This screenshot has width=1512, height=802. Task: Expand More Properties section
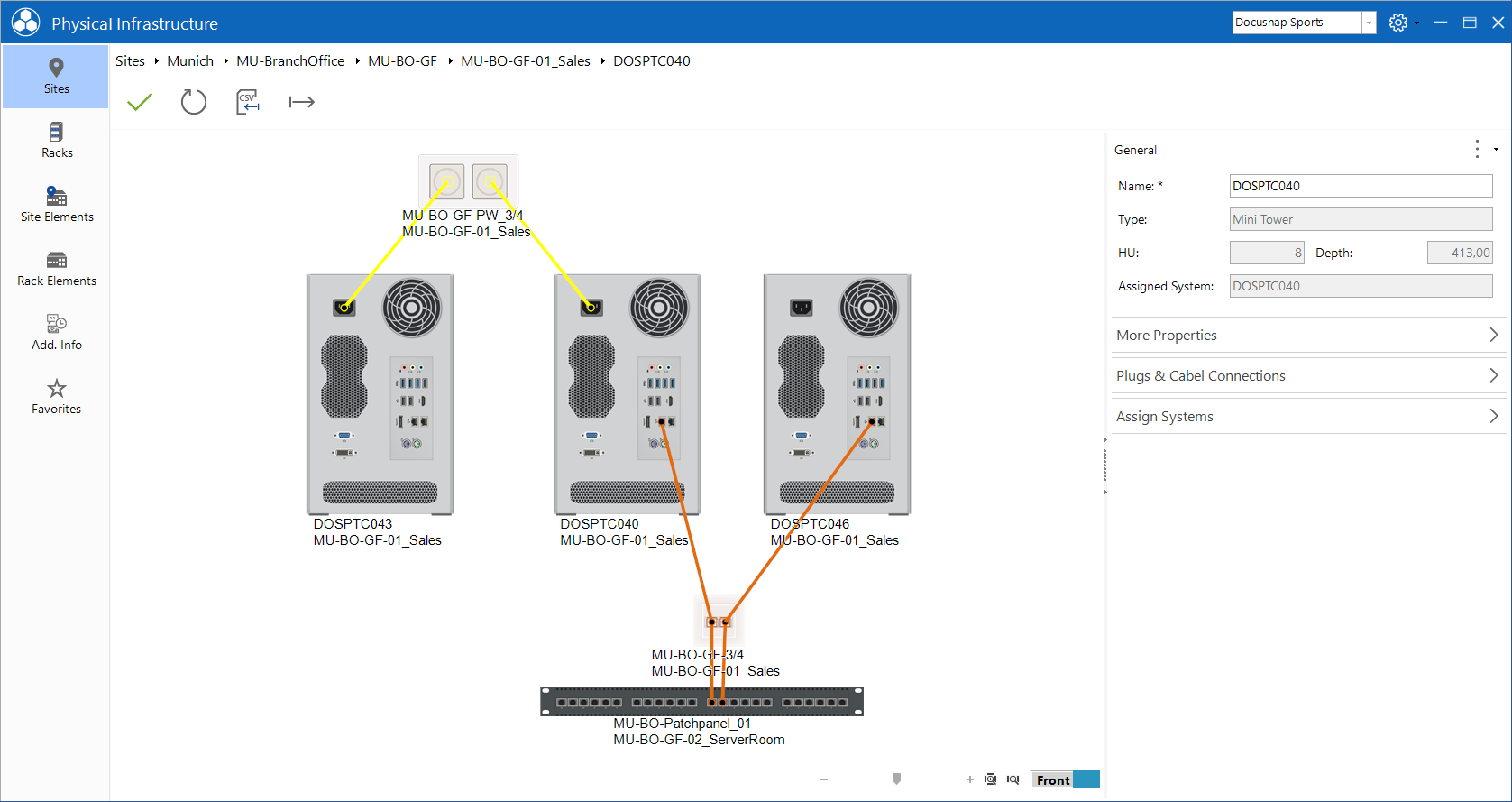click(1307, 335)
